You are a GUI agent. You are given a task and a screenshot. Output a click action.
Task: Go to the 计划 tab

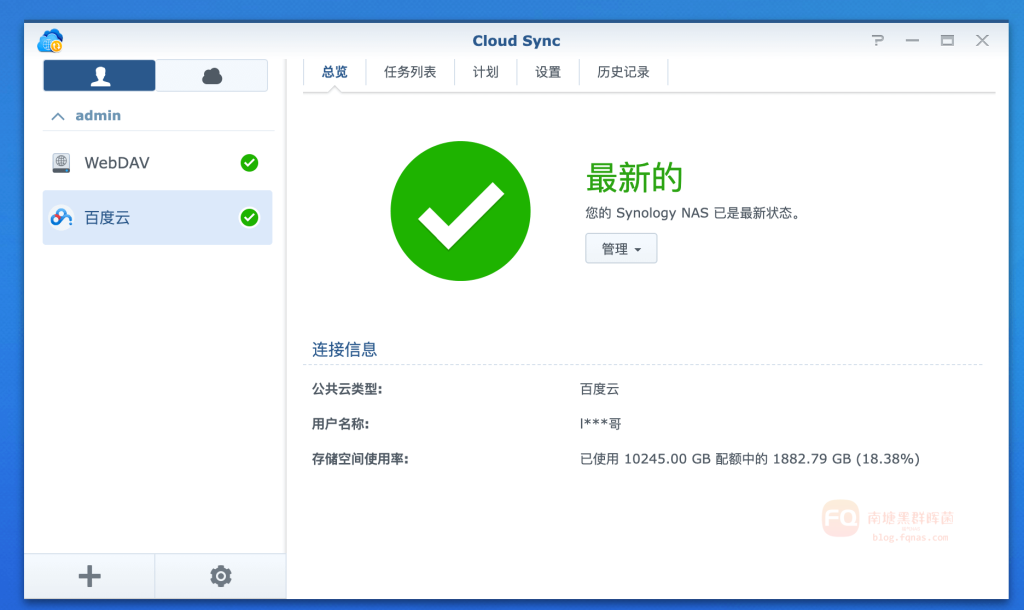coord(486,72)
